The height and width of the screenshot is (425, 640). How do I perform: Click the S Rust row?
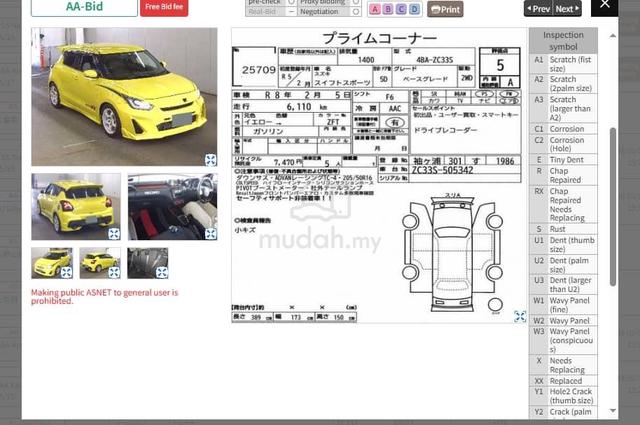563,229
